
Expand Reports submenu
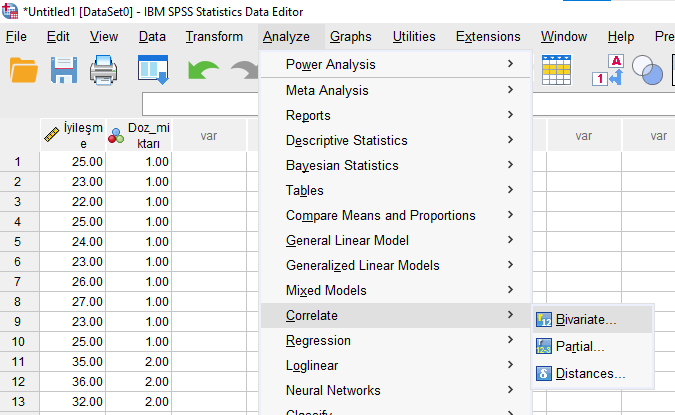click(x=396, y=115)
